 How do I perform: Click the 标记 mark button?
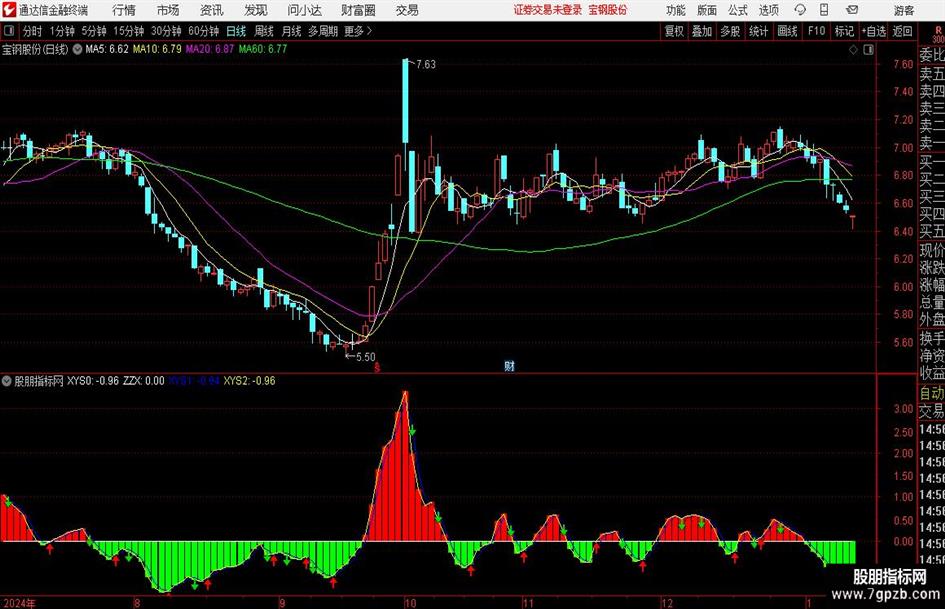[x=844, y=31]
